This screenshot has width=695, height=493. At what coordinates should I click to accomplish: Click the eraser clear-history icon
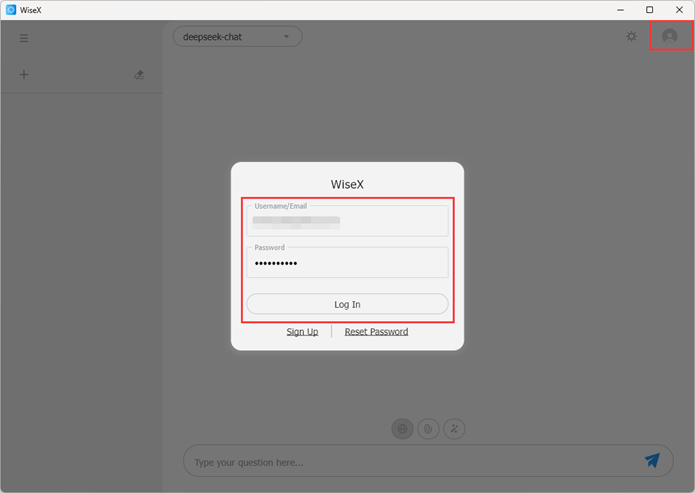click(x=139, y=74)
